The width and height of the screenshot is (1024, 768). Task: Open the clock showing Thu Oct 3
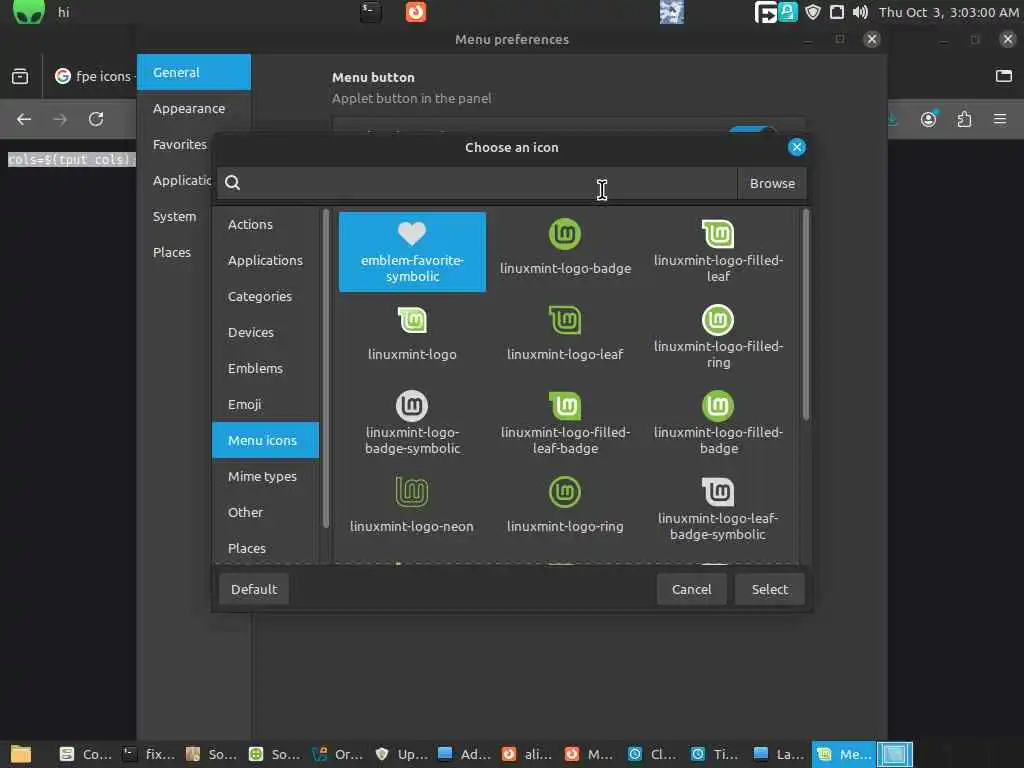click(948, 12)
